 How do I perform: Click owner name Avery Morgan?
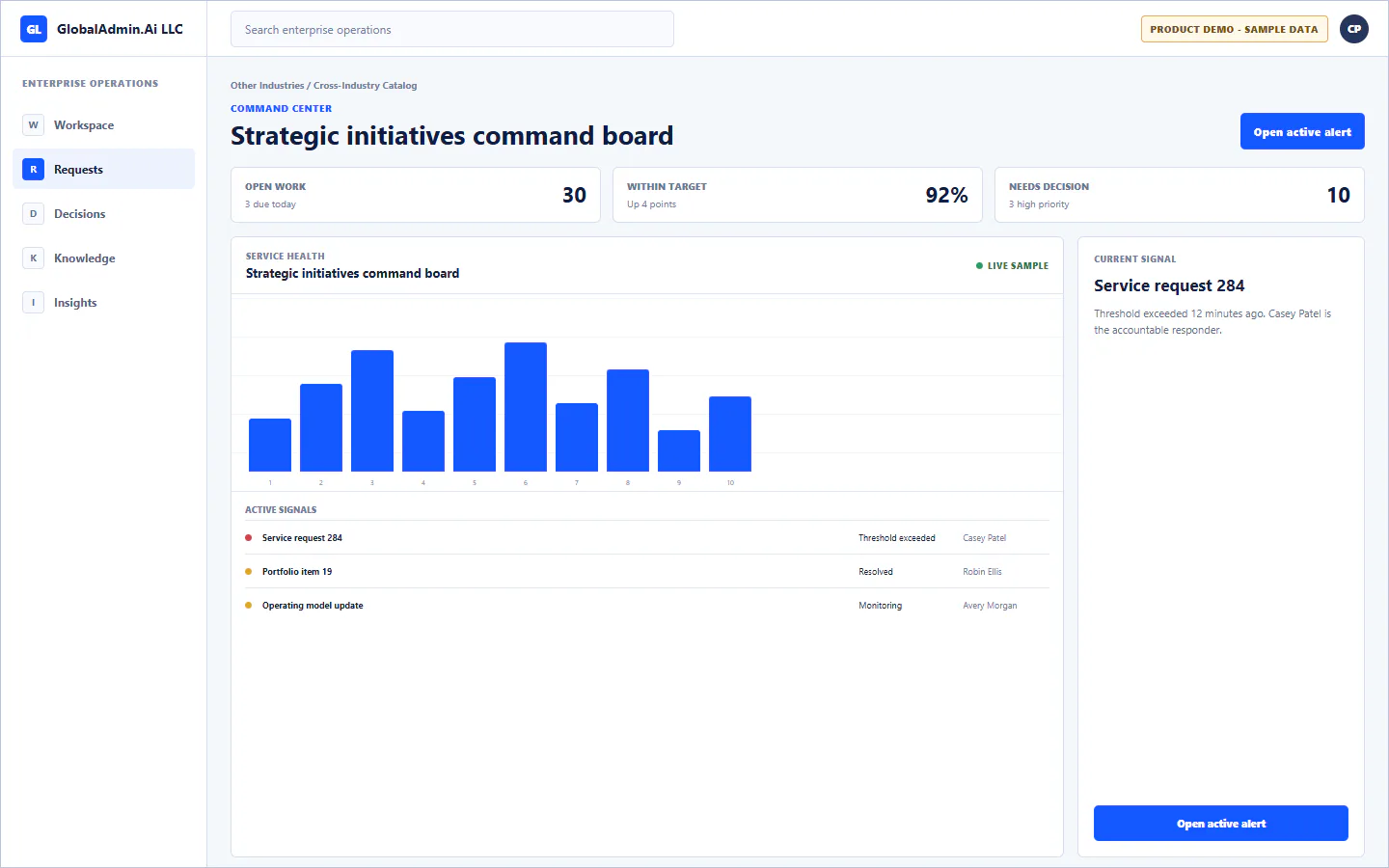[990, 606]
